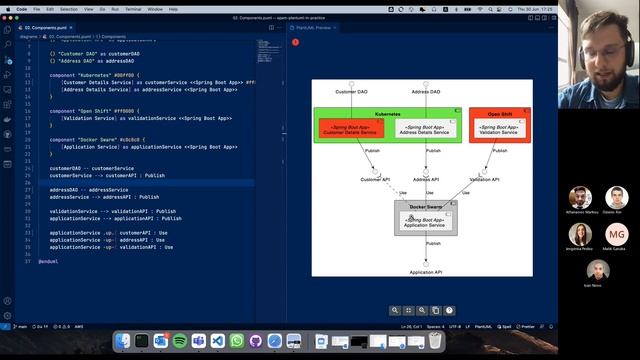
Task: Open the More Actions ellipsis of the preview pane
Action: click(x=551, y=28)
